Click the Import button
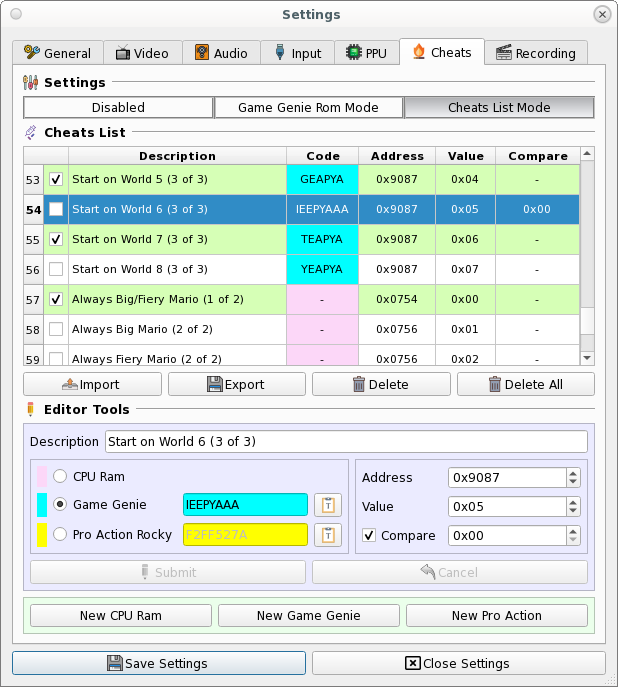The height and width of the screenshot is (687, 618). pyautogui.click(x=92, y=384)
